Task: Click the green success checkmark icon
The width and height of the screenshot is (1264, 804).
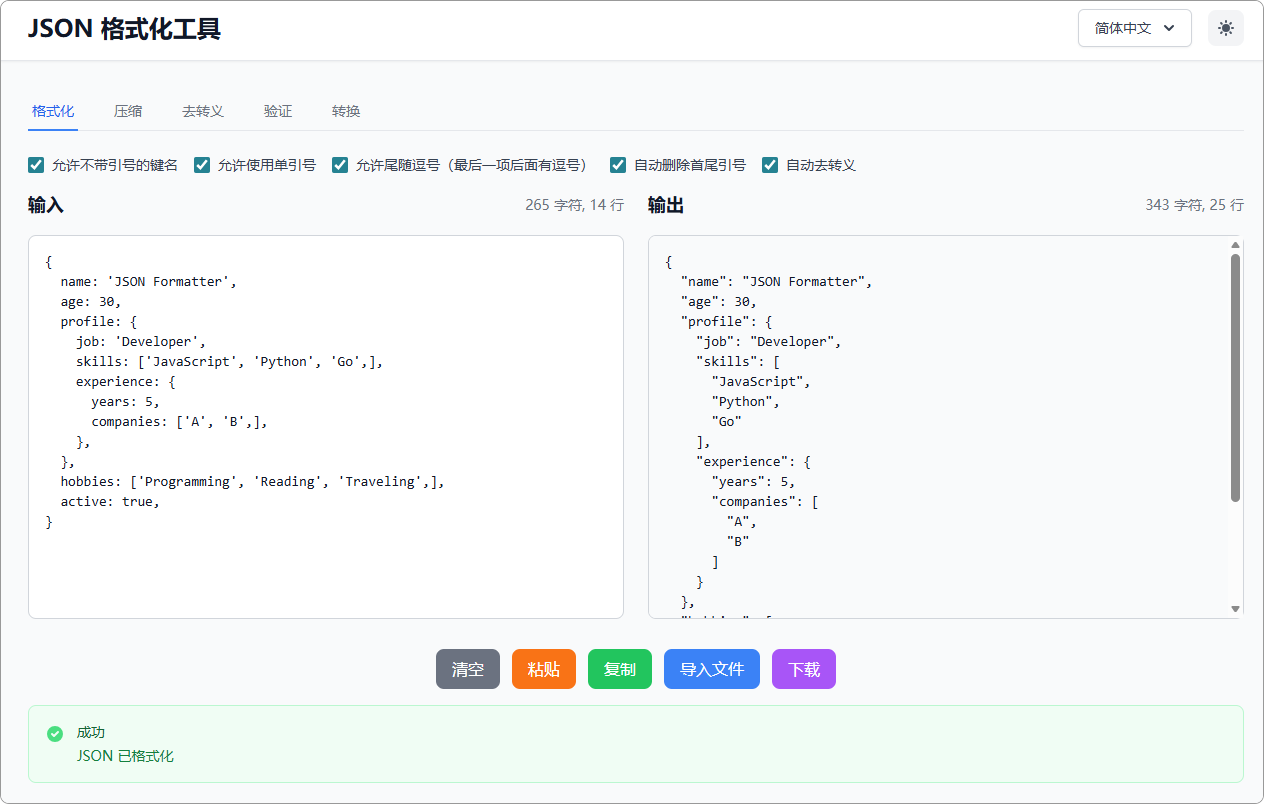Action: [55, 734]
